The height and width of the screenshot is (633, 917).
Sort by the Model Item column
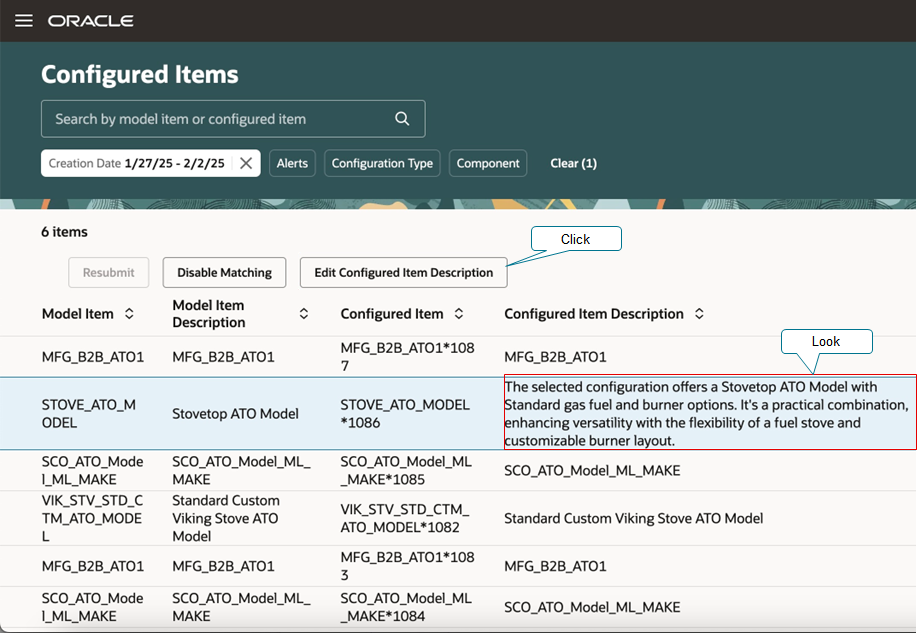click(x=129, y=314)
